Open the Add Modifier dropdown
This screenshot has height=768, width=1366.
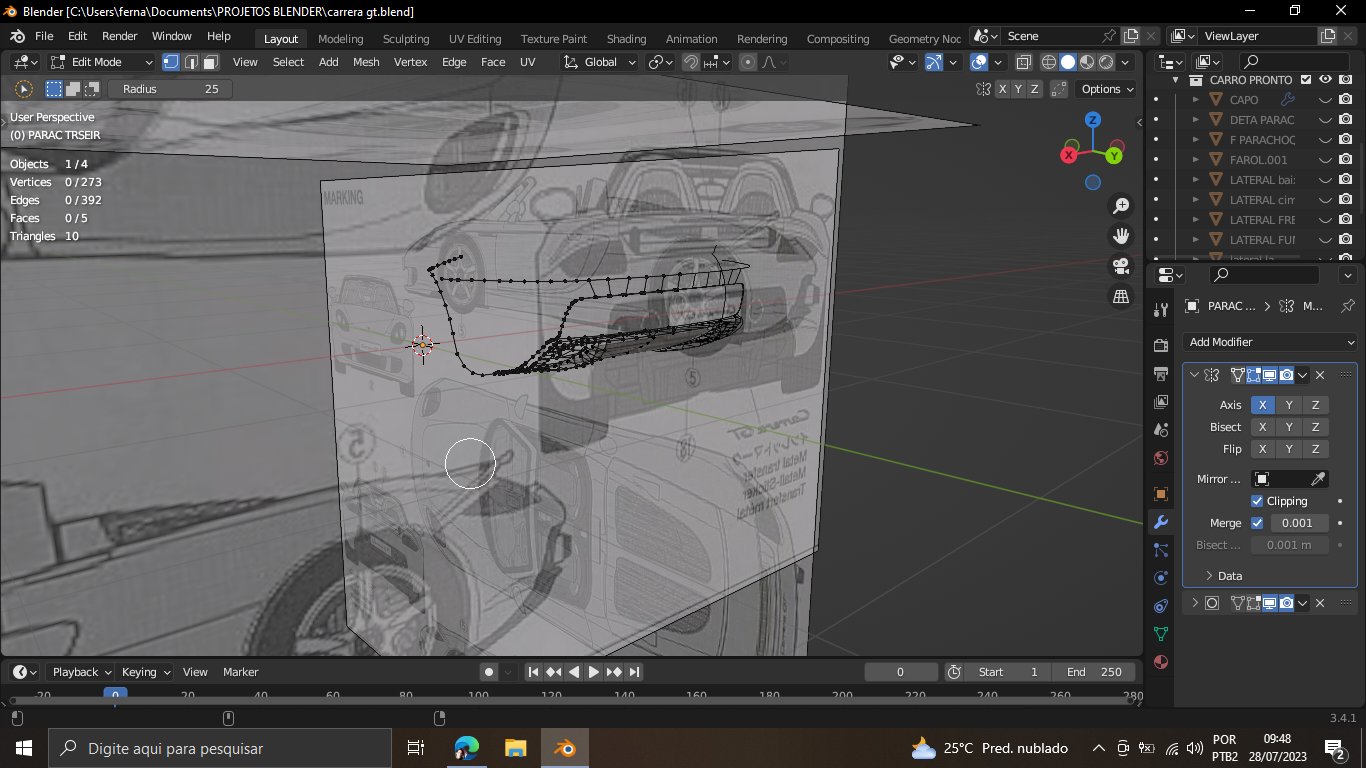(1270, 342)
